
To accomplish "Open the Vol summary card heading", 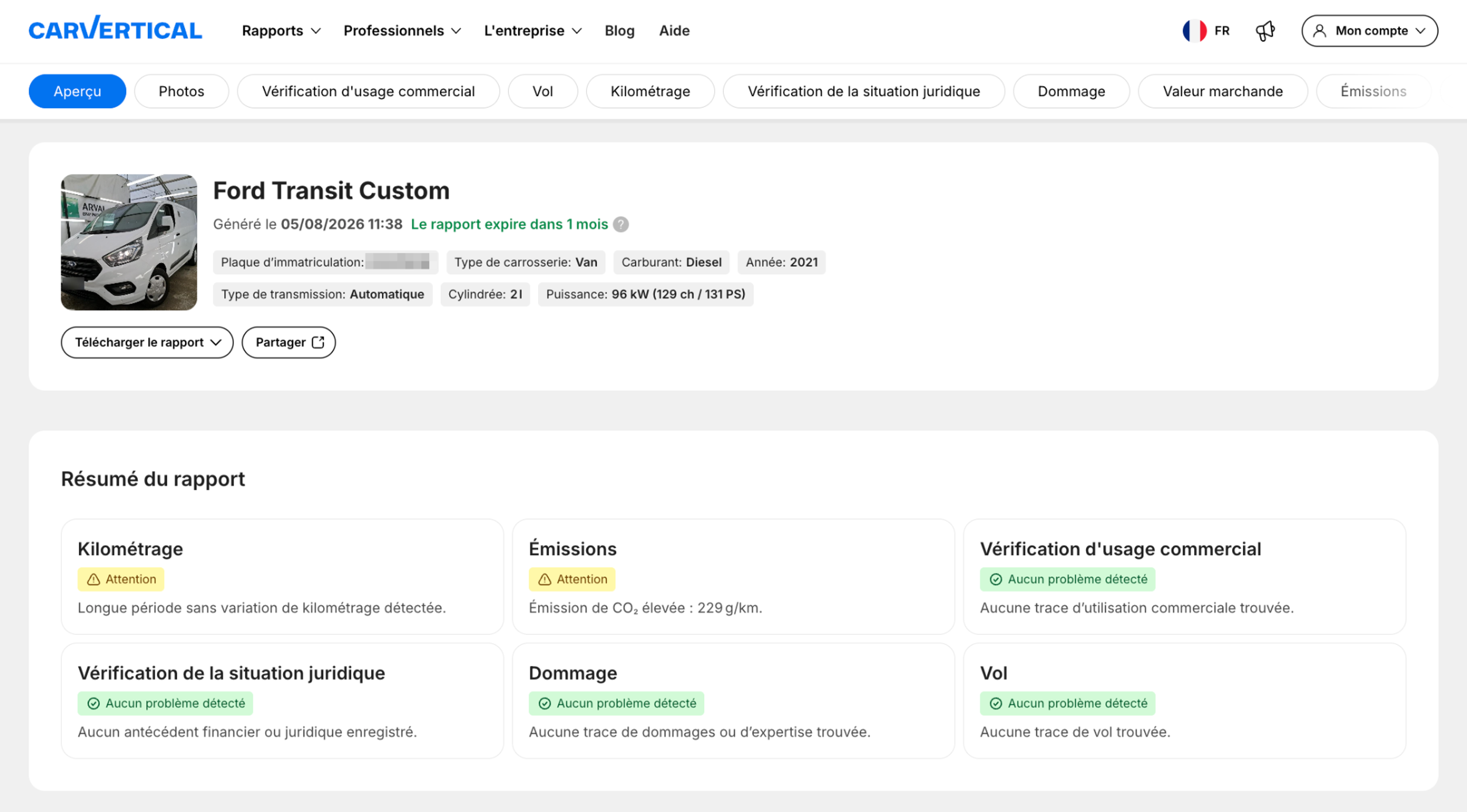I will (994, 673).
